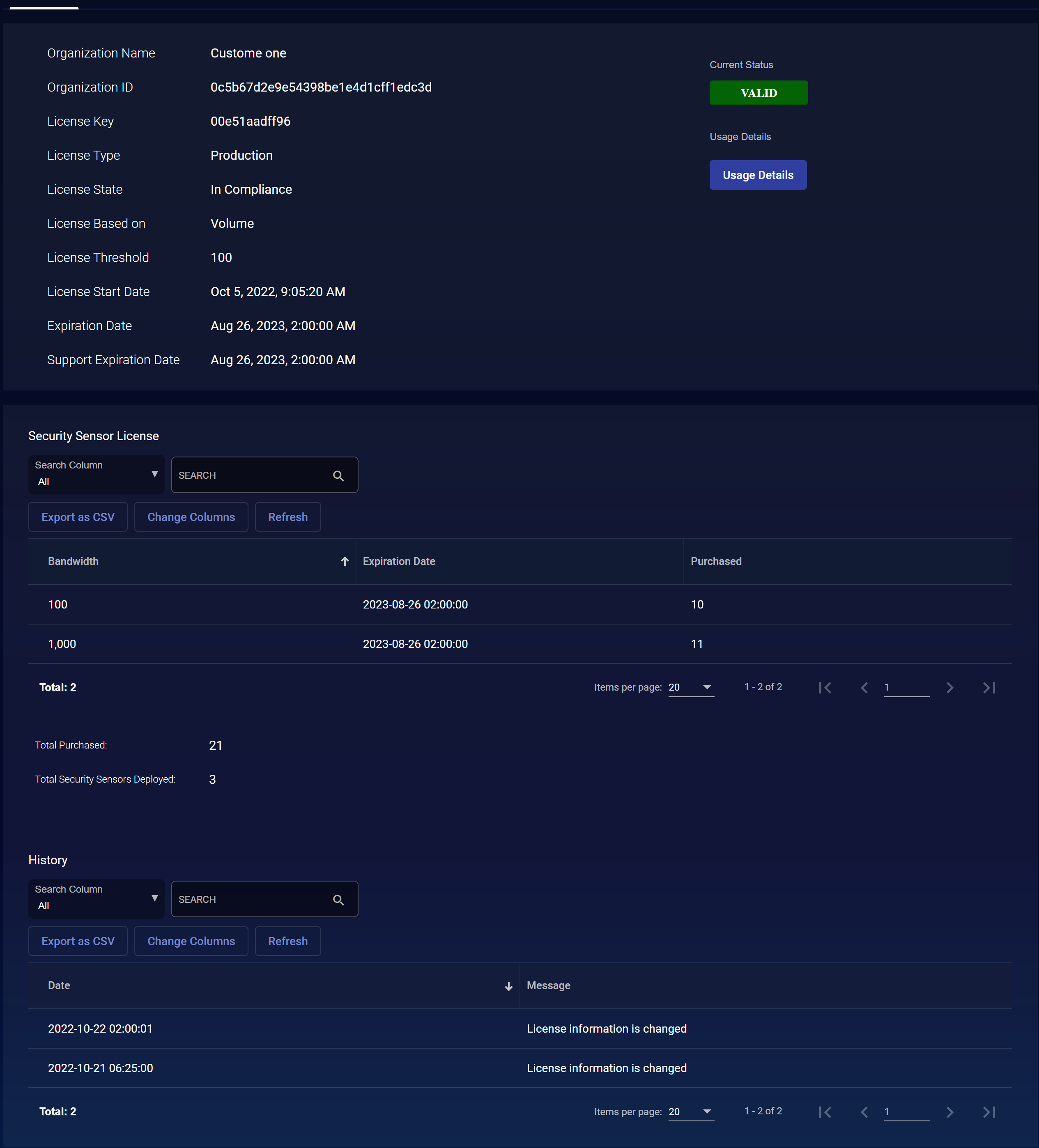This screenshot has width=1039, height=1148.
Task: Refresh the Security Sensor License table
Action: [x=287, y=517]
